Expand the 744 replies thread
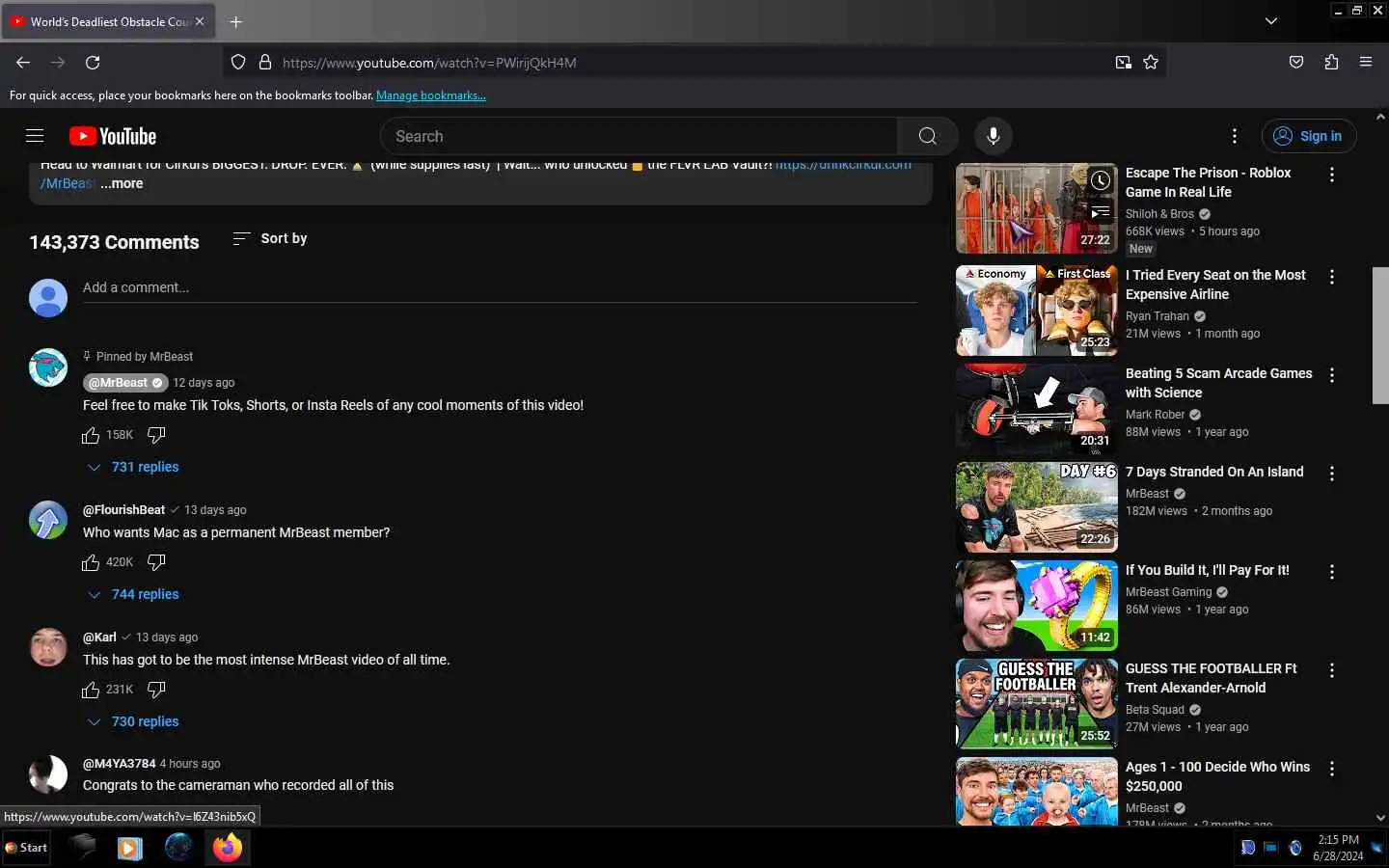The width and height of the screenshot is (1389, 868). click(133, 594)
